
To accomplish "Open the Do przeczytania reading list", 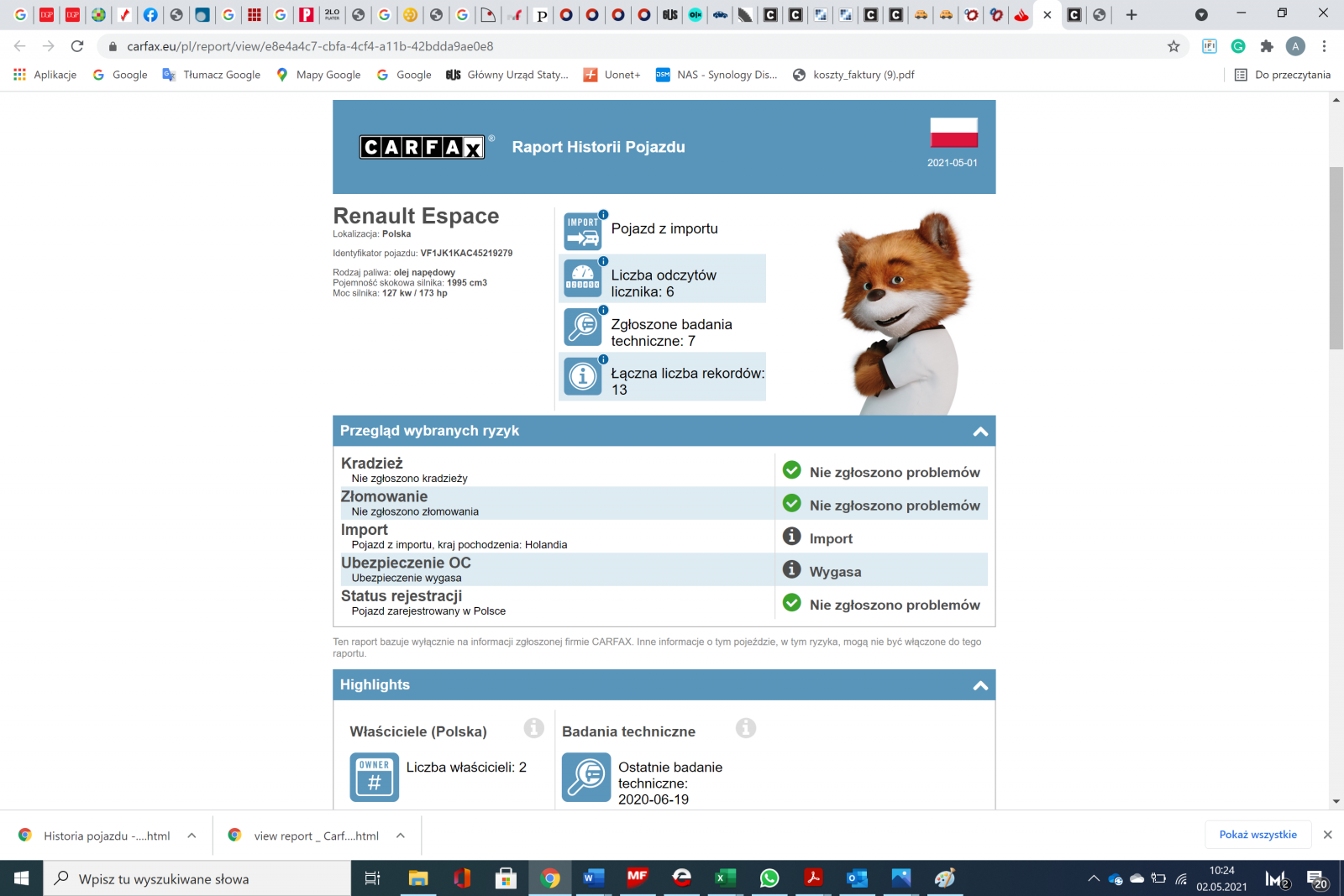I will (1282, 75).
